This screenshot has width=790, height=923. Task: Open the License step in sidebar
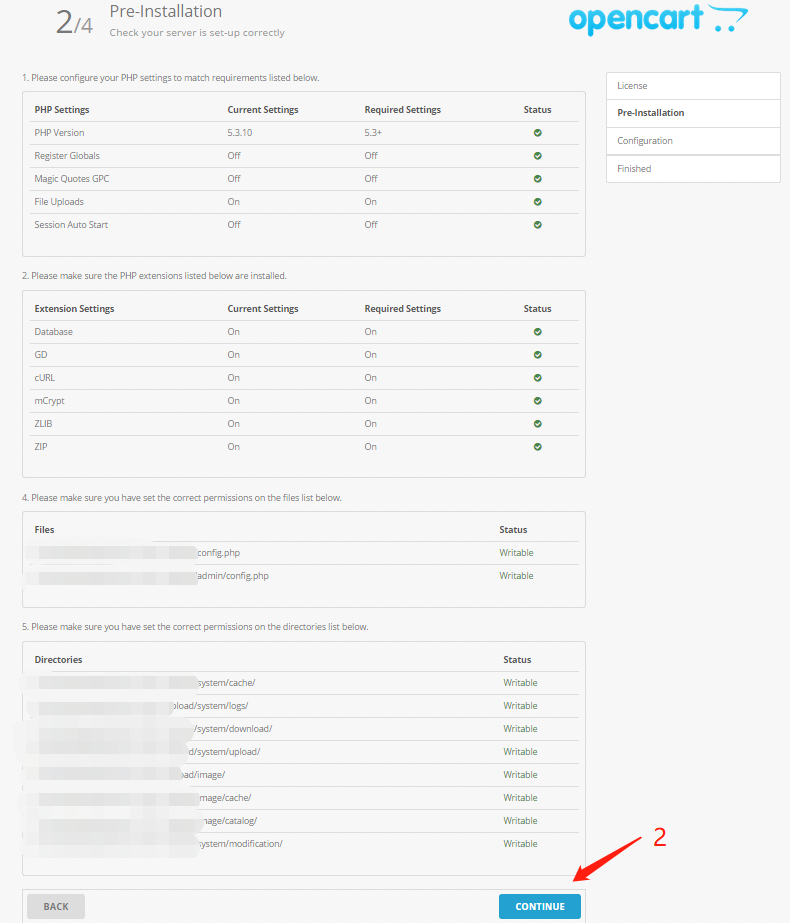click(x=693, y=86)
